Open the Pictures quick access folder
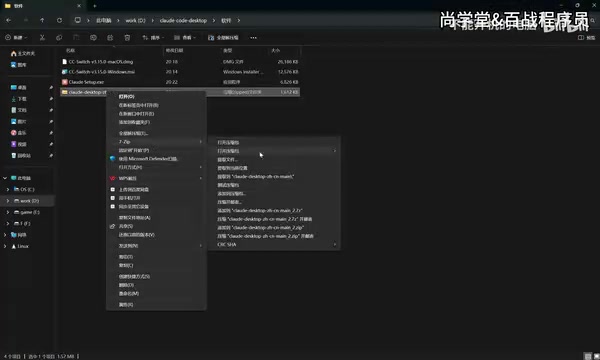 [x=19, y=122]
